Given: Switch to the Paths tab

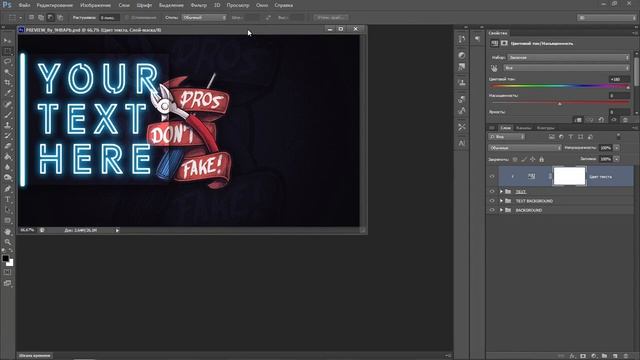Looking at the screenshot, I should 545,128.
